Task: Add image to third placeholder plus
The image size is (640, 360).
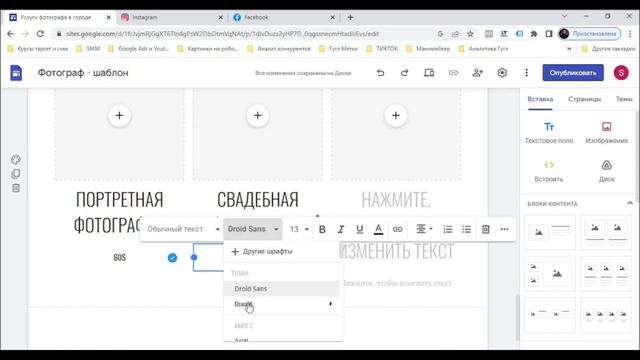Action: tap(396, 116)
